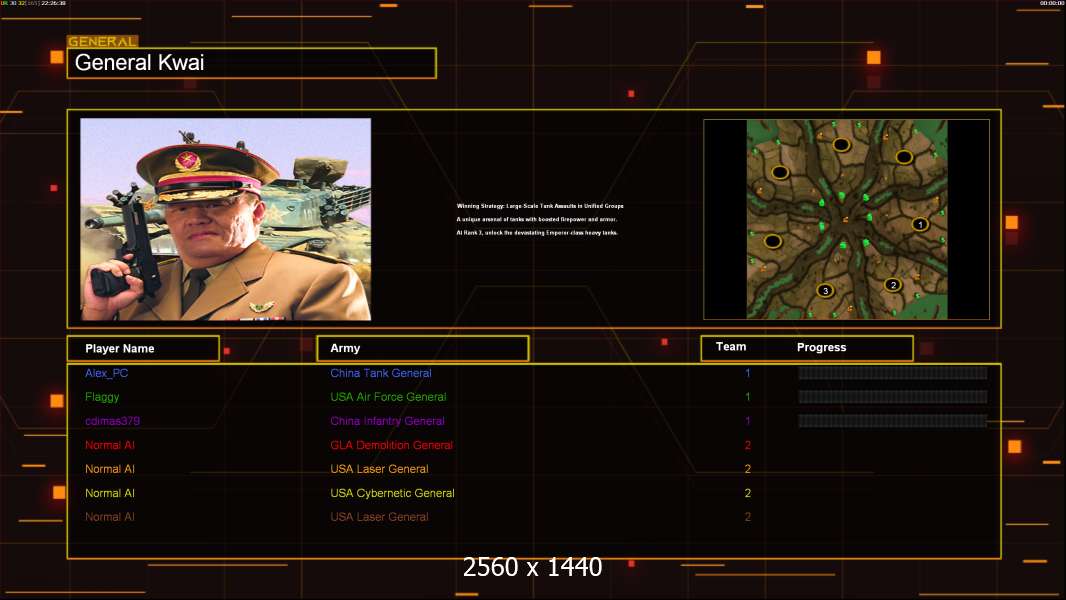The height and width of the screenshot is (600, 1066).
Task: Select the empty top-right start slot on the minimap
Action: [904, 157]
